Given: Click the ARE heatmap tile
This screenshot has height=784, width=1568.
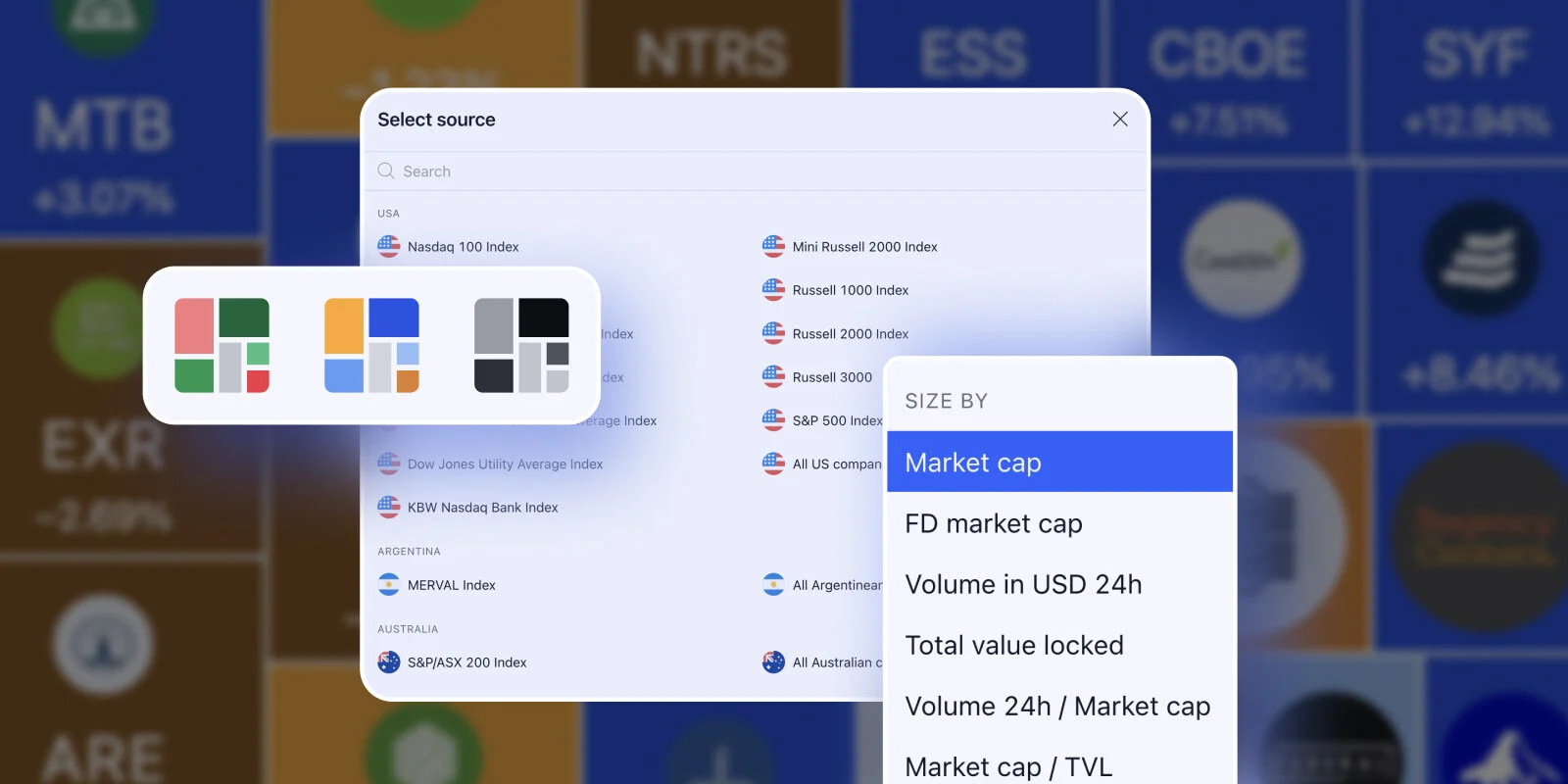Looking at the screenshot, I should click(x=130, y=671).
